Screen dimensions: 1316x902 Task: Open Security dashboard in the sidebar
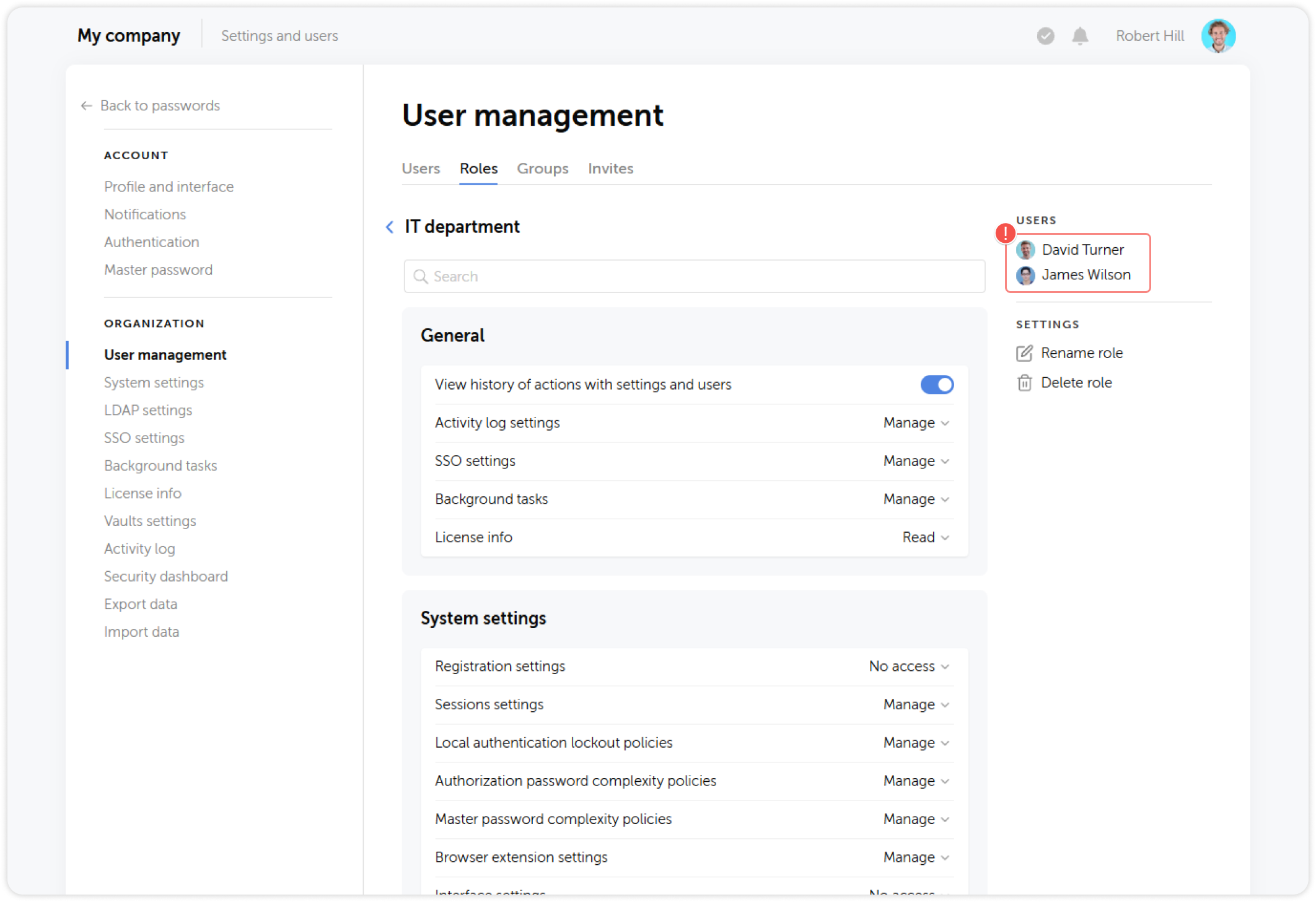[x=165, y=576]
